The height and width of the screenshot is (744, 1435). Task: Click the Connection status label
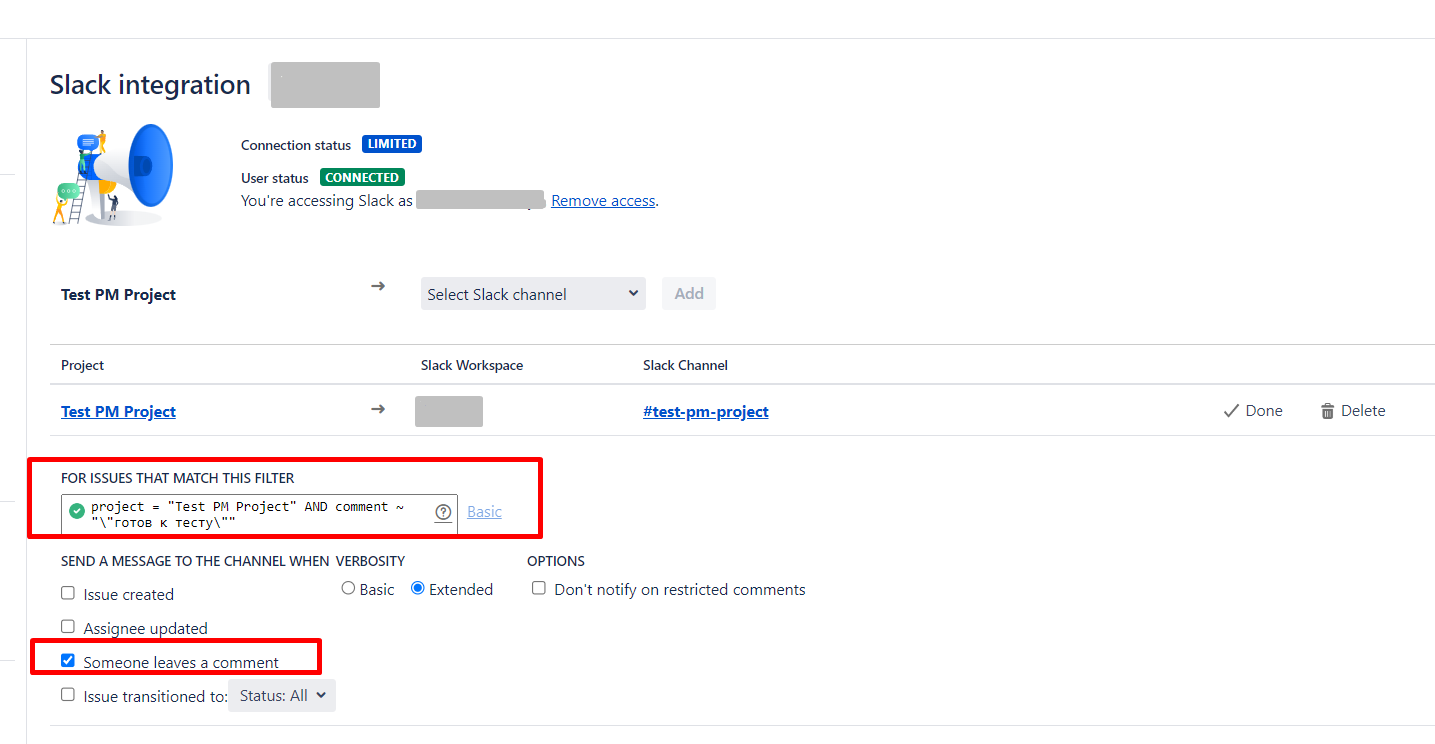click(x=296, y=145)
